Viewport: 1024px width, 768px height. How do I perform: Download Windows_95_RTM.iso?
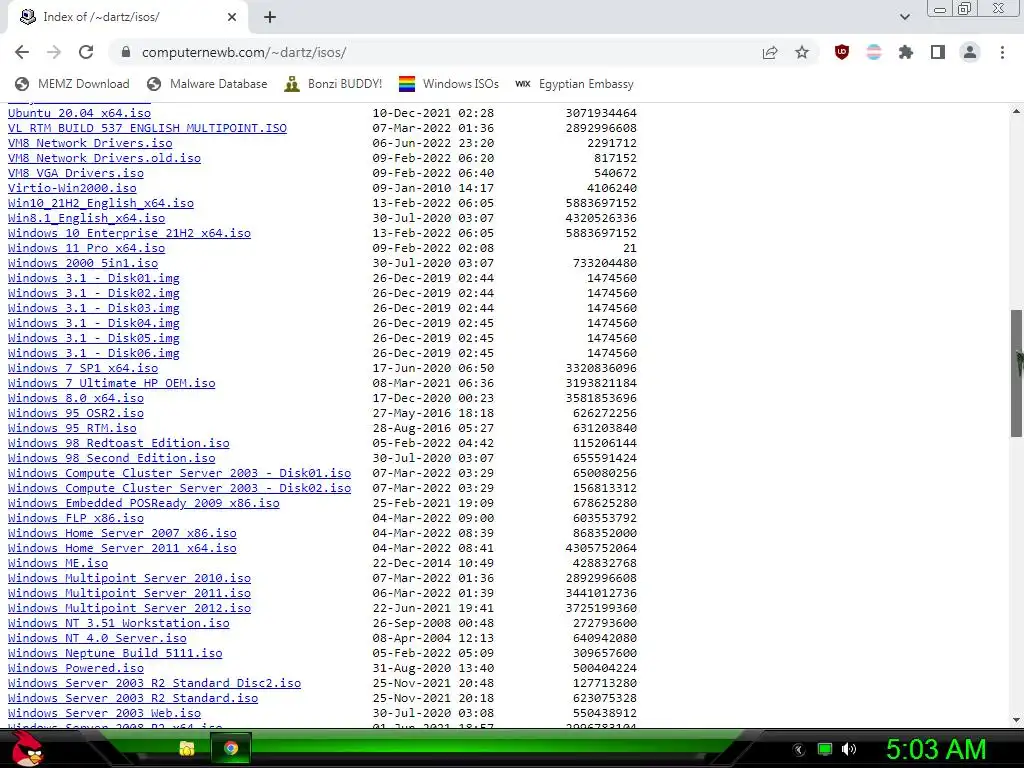point(72,428)
